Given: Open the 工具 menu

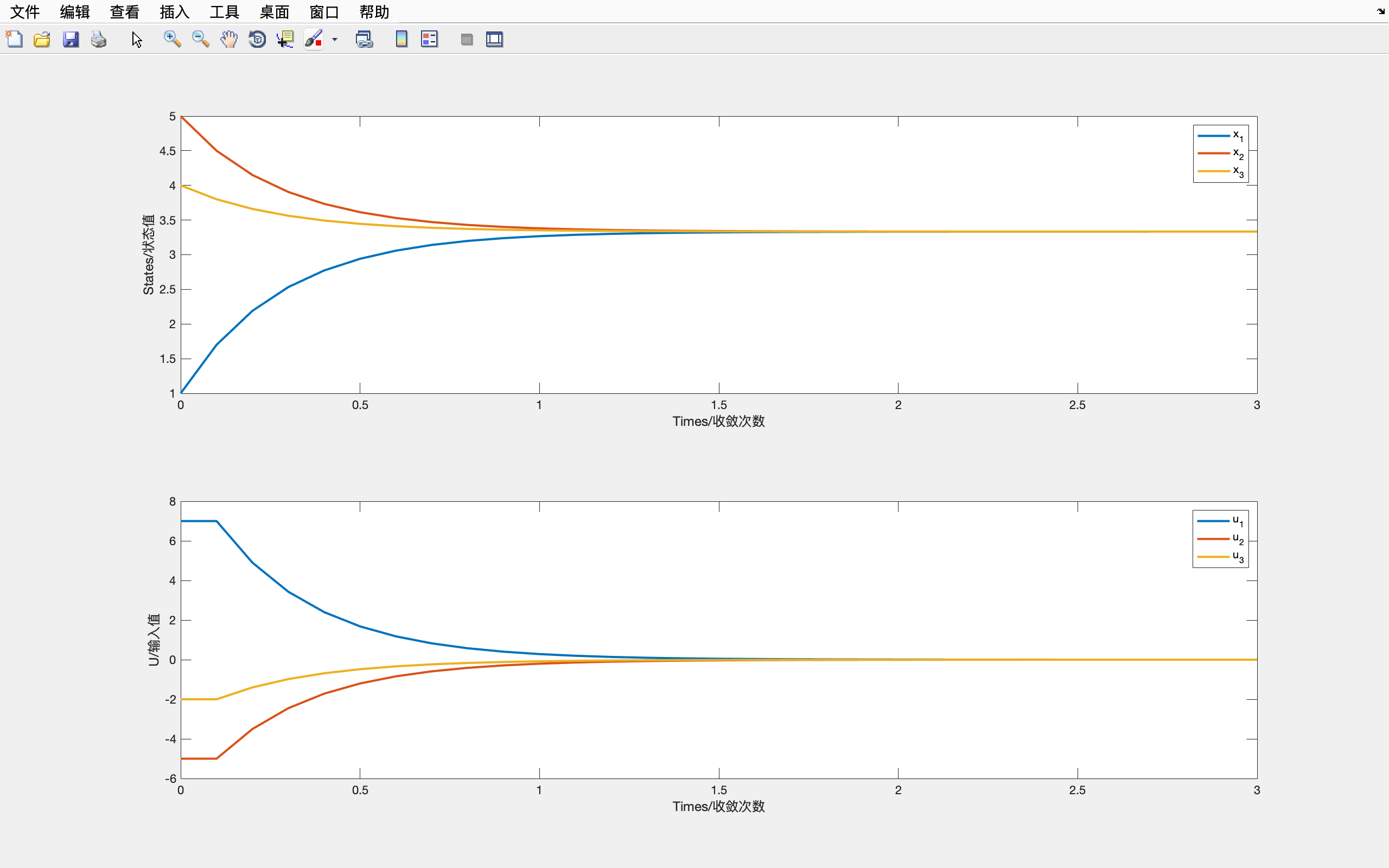Looking at the screenshot, I should (x=225, y=11).
